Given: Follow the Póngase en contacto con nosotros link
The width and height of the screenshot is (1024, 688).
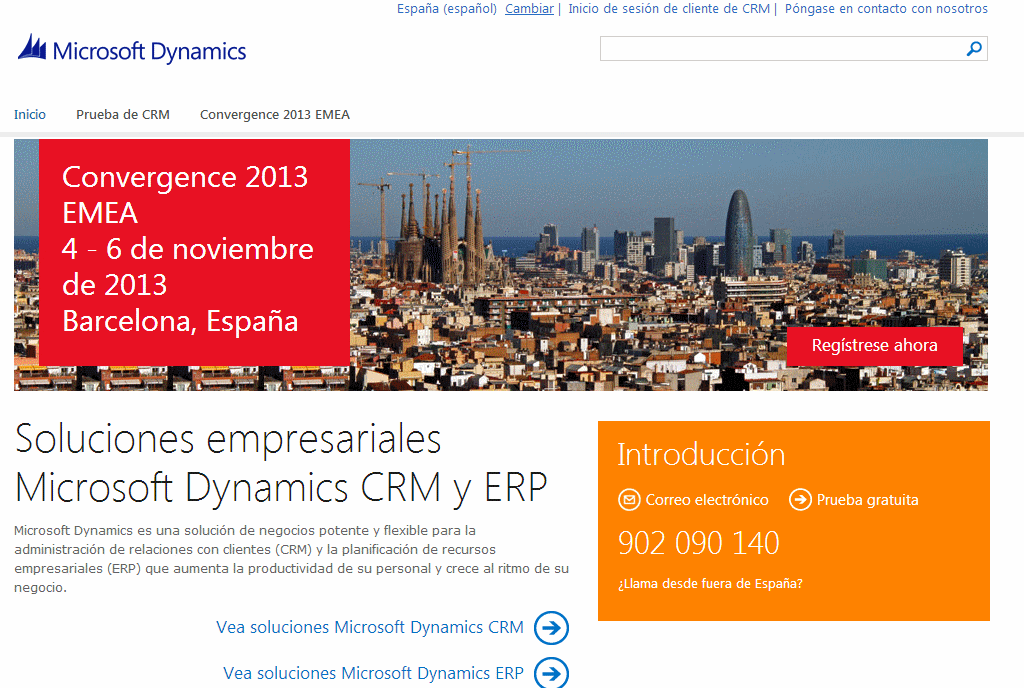Looking at the screenshot, I should (x=886, y=9).
